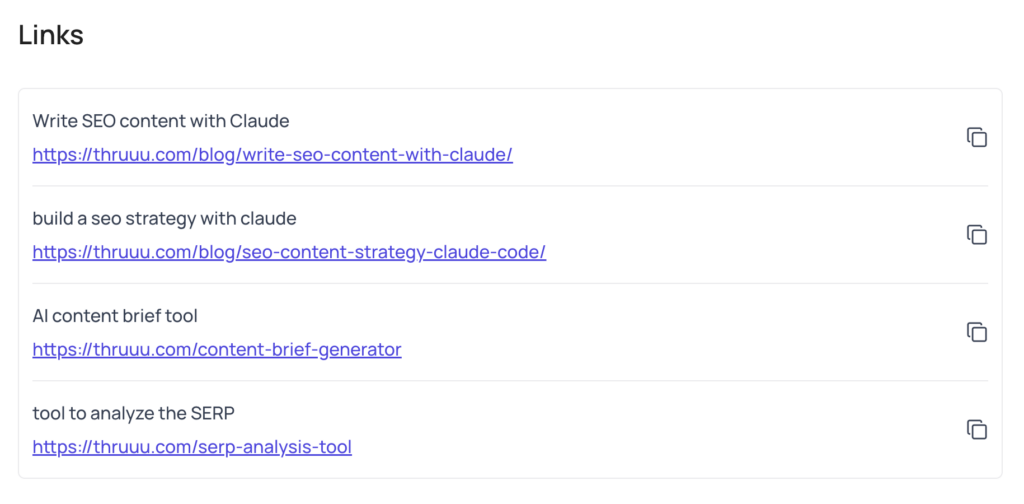Visit the serp-analysis-tool URL
This screenshot has width=1024, height=504.
(x=192, y=447)
